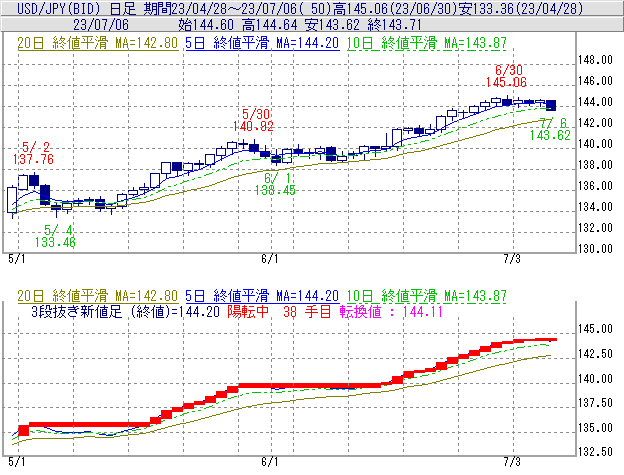Select 20日 終値平滑 MA=142.80 legend in upper chart
This screenshot has height=475, width=624.
(x=98, y=43)
